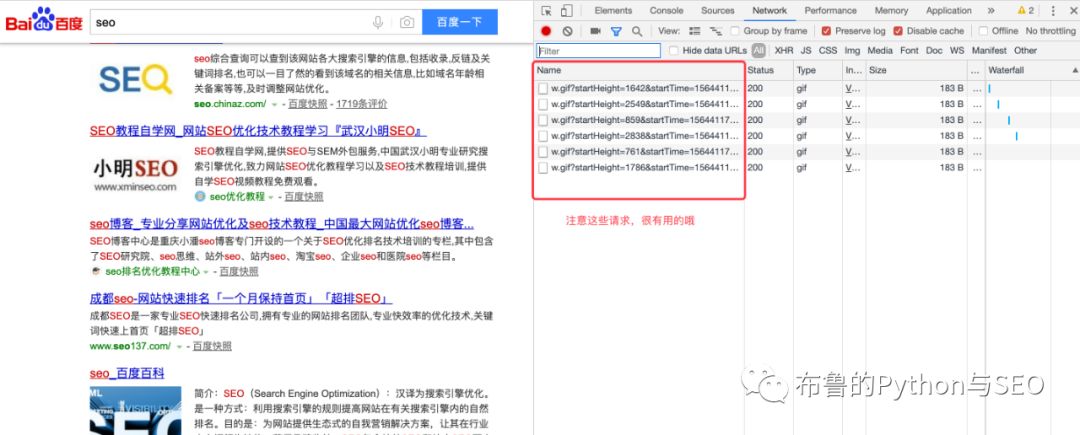The height and width of the screenshot is (435, 1080).
Task: Open the SEO chinaz result thumbnail
Action: [x=135, y=80]
